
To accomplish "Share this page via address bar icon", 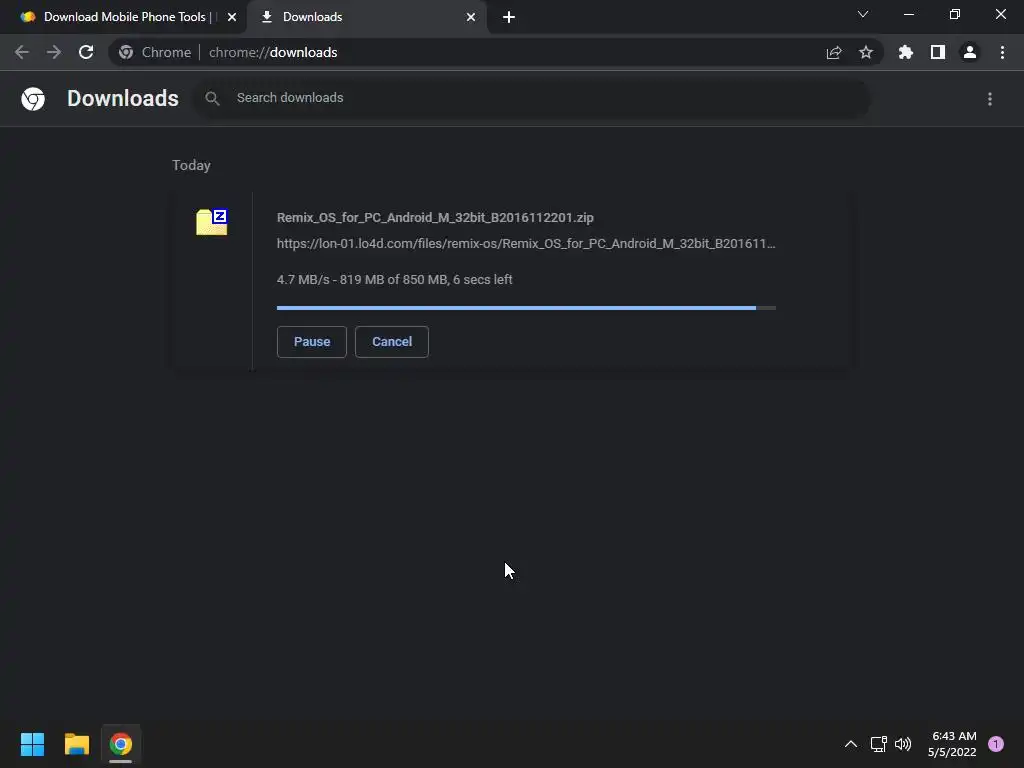I will (x=834, y=52).
